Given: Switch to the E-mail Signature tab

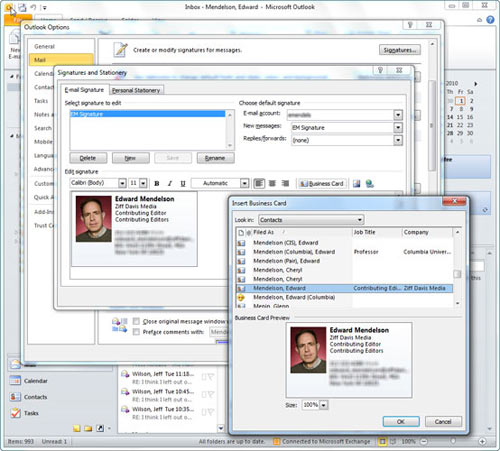Looking at the screenshot, I should [84, 90].
